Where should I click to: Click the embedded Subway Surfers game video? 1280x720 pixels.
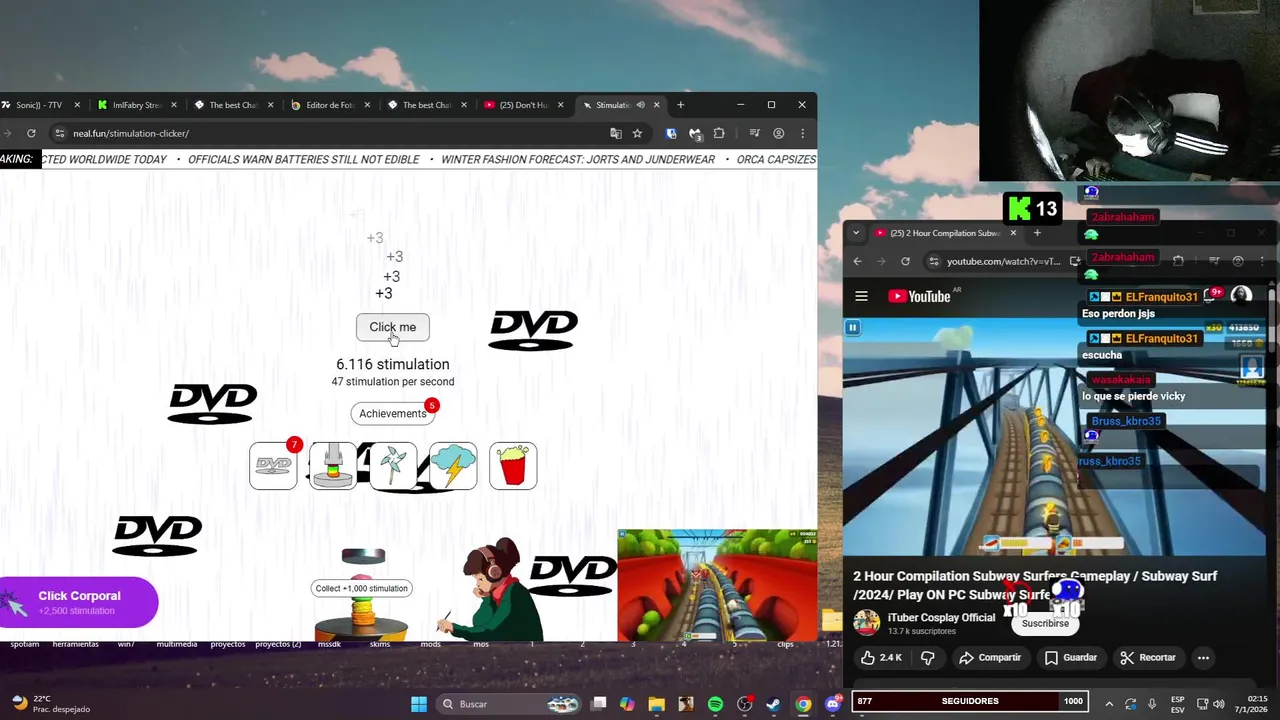[717, 586]
